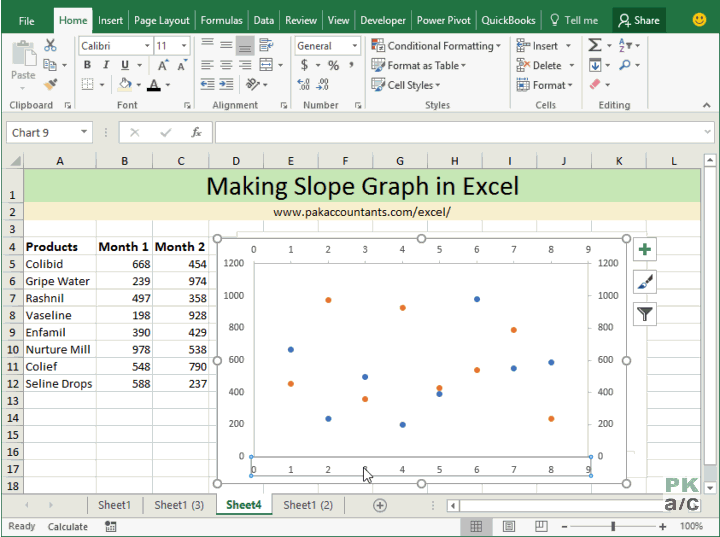
Task: Click Increase Decimal icon
Action: pos(303,84)
